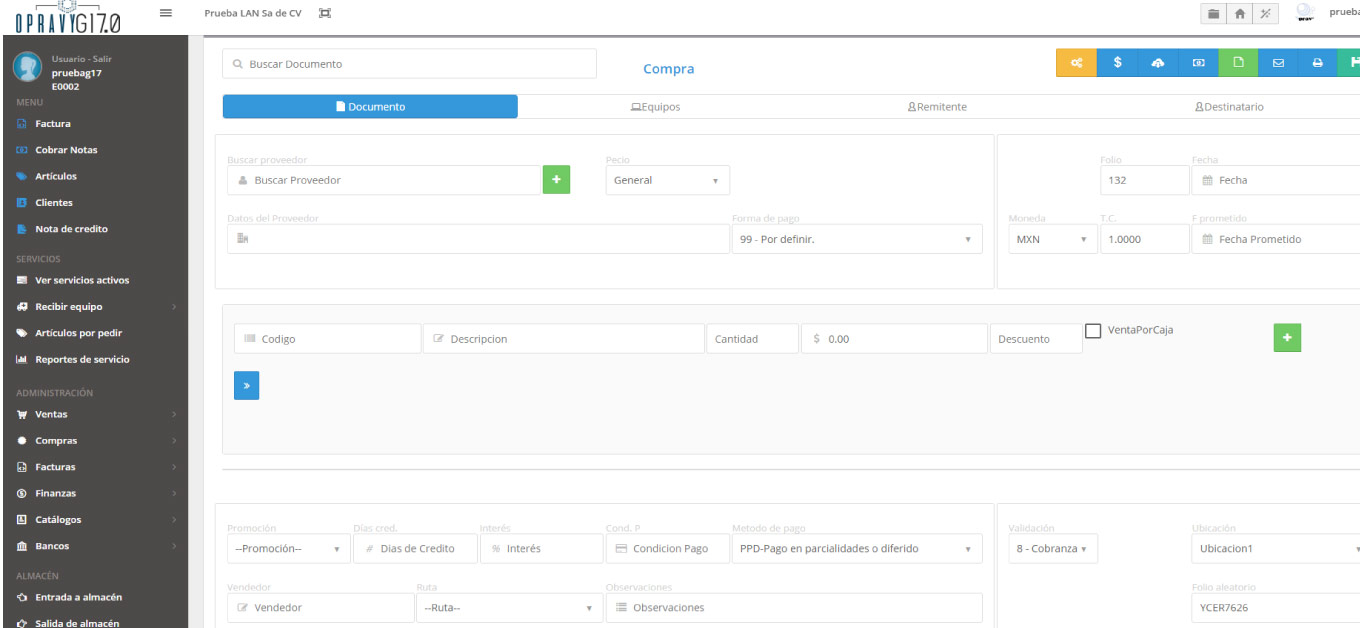Switch to the Remitente tab
This screenshot has width=1360, height=628.
click(937, 106)
